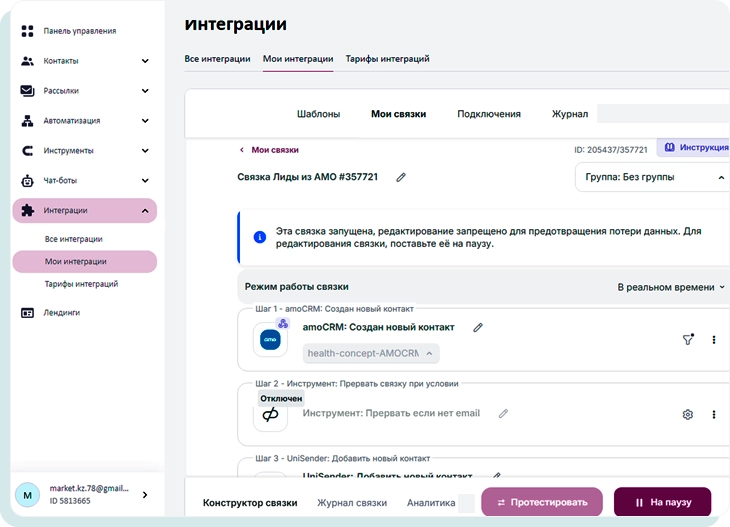Switch to the Все интеграции top tab
This screenshot has height=527, width=730.
(217, 59)
